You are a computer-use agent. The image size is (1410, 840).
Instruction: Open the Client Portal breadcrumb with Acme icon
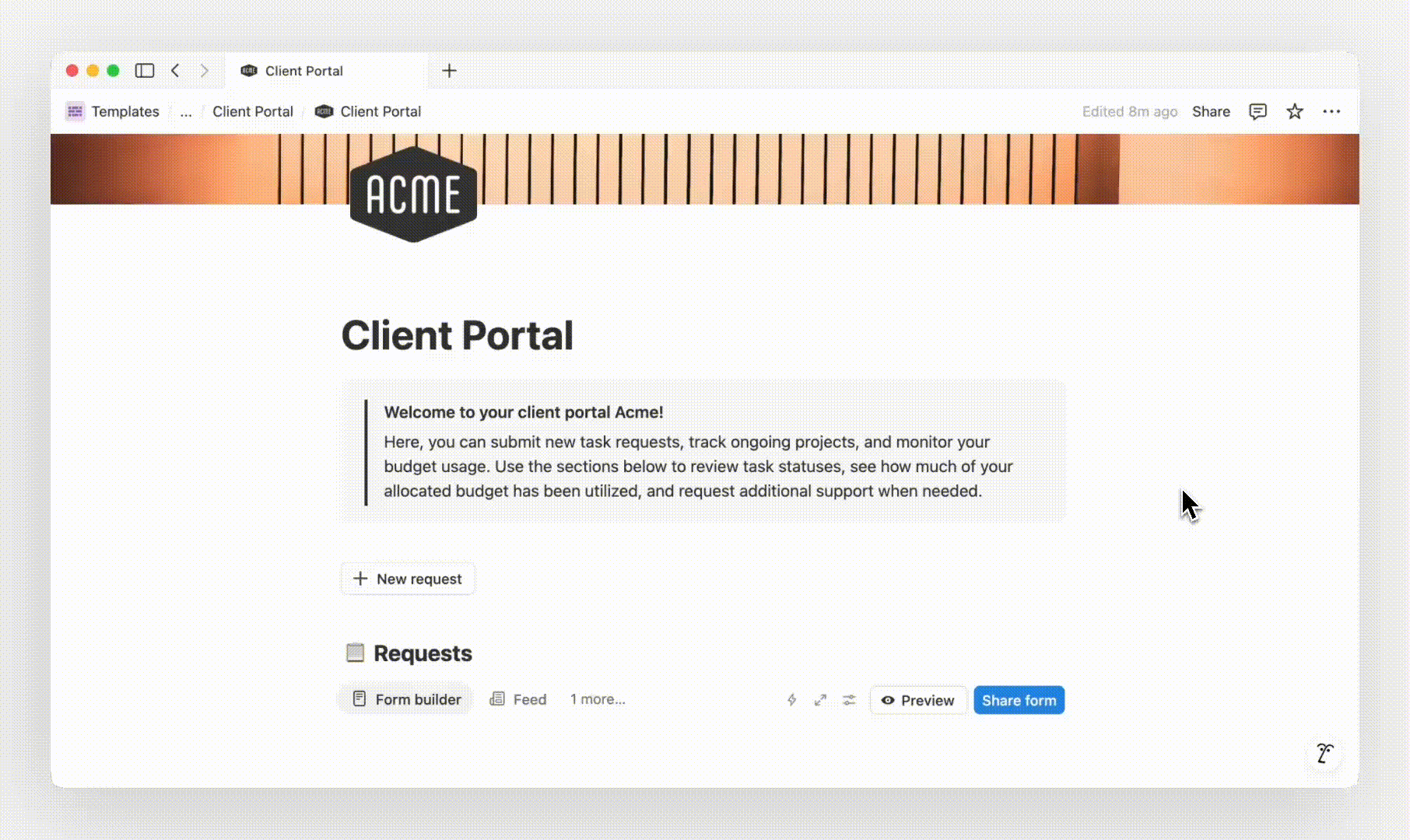368,111
